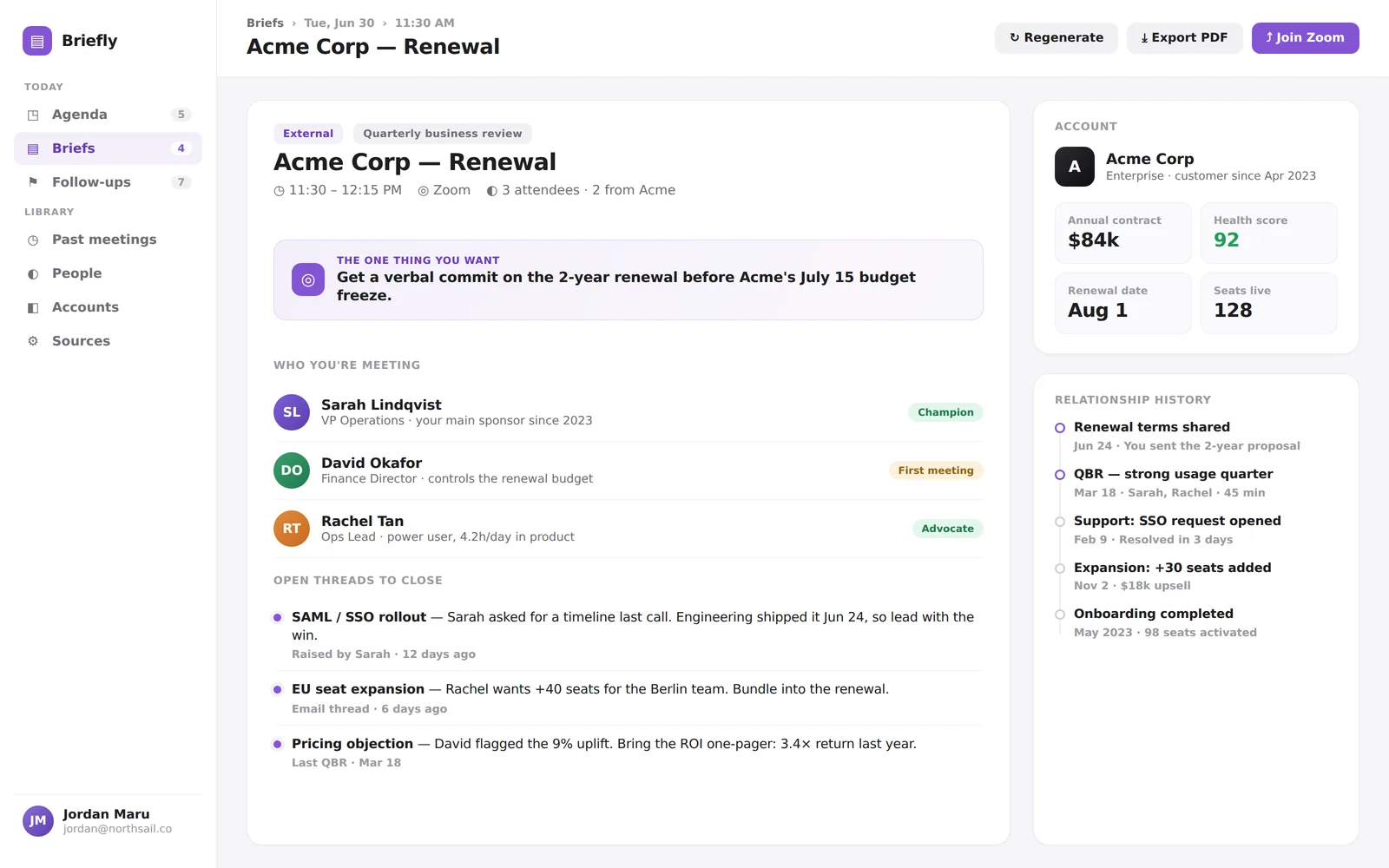Select the EU seat expansion thread

(629, 699)
